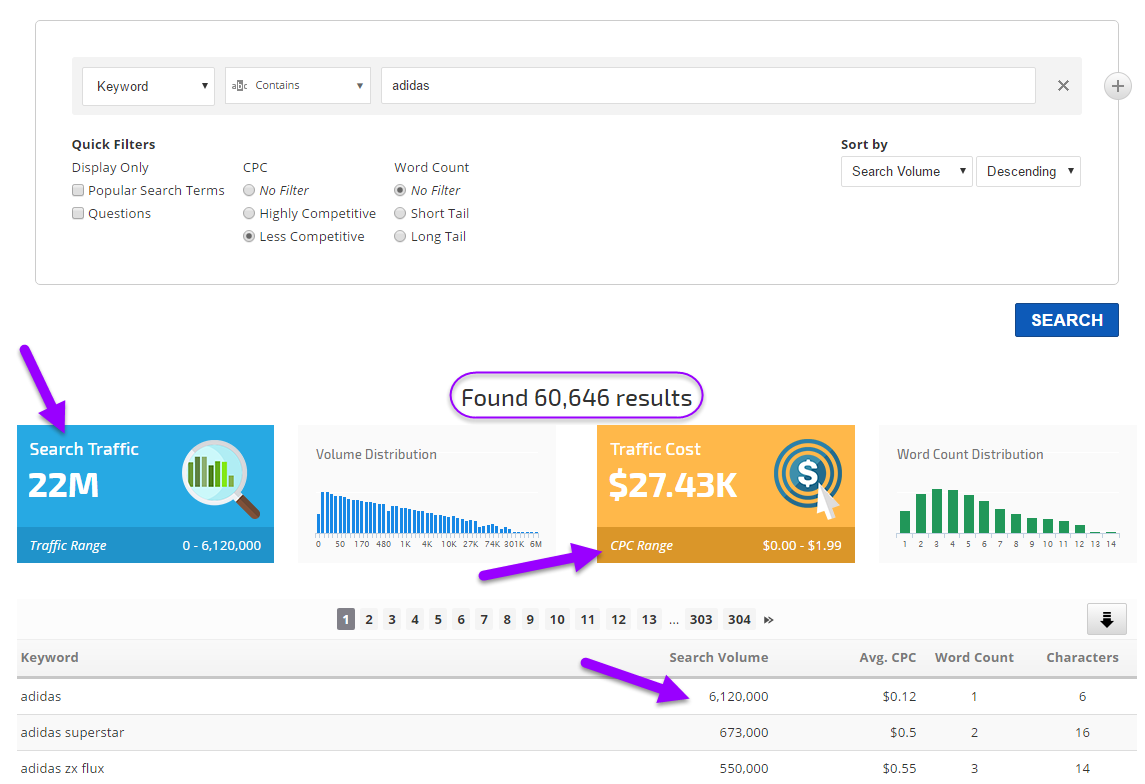Expand the Contains match-type dropdown
Screen dimensions: 1145x784
click(x=297, y=86)
